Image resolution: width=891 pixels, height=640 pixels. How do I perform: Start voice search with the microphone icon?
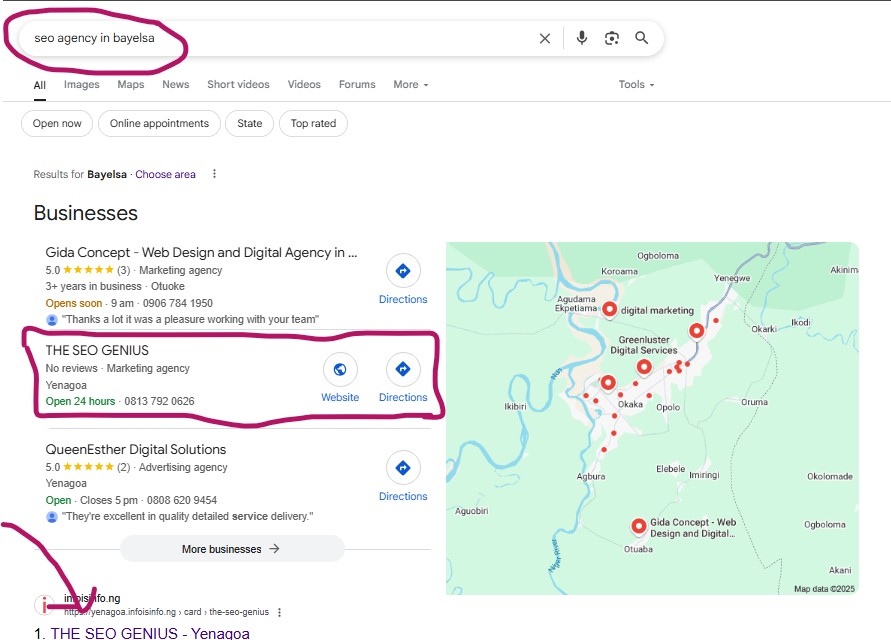[582, 39]
